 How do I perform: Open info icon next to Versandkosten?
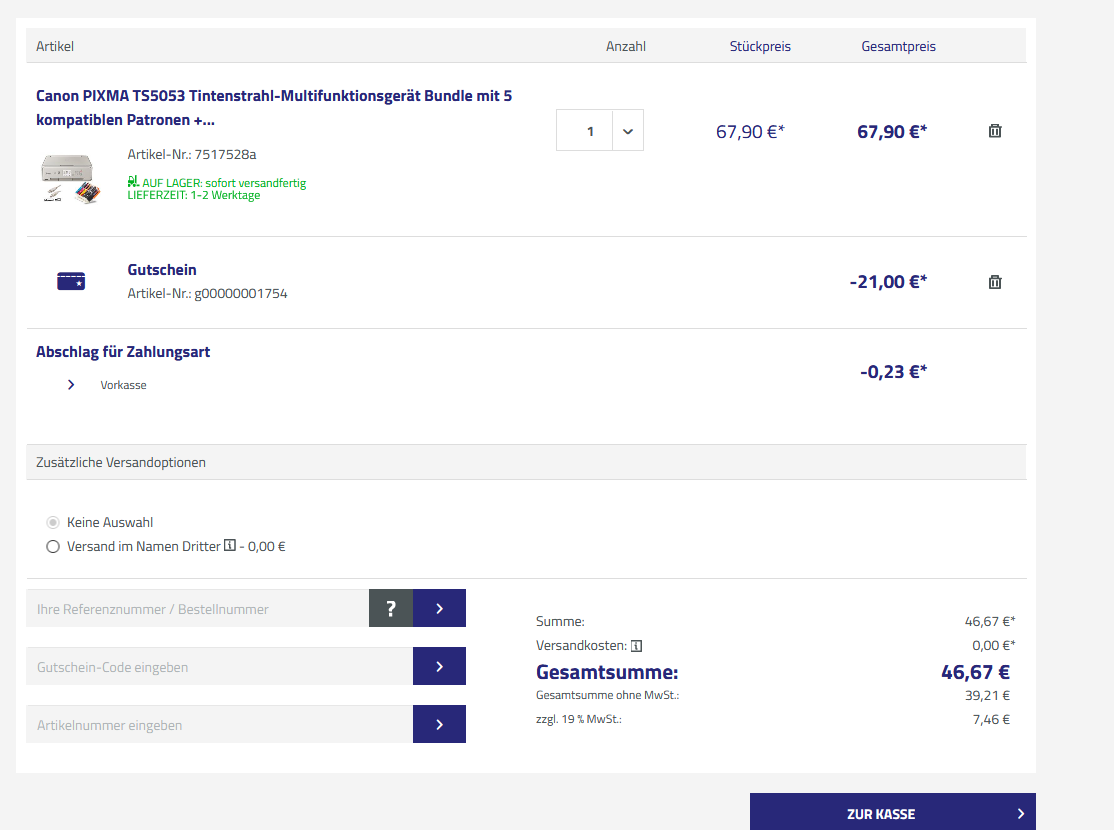pos(636,645)
